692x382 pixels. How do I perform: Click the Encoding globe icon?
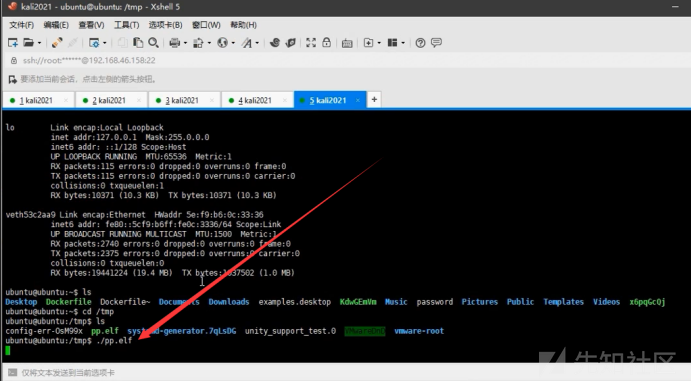222,43
